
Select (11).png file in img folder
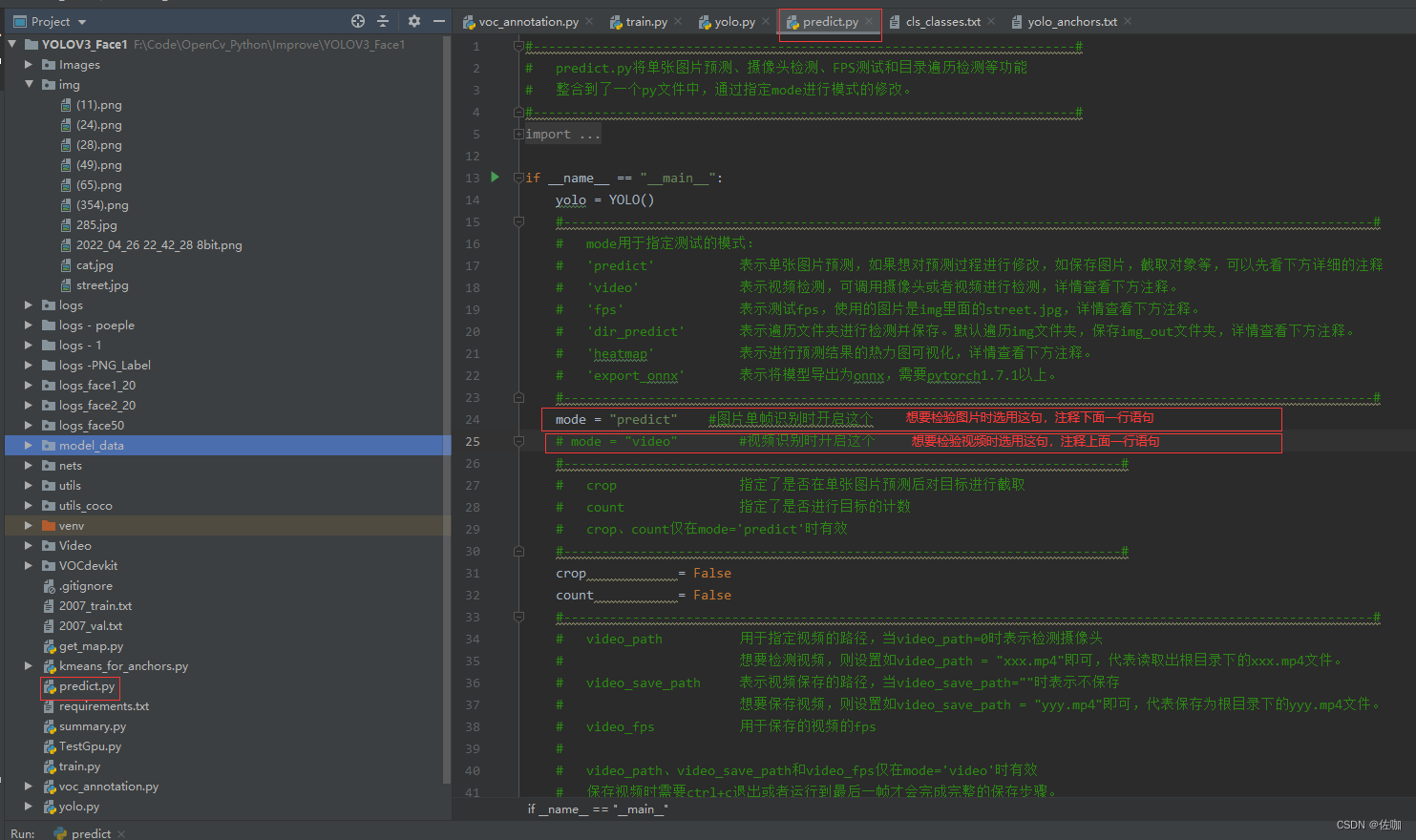coord(98,104)
